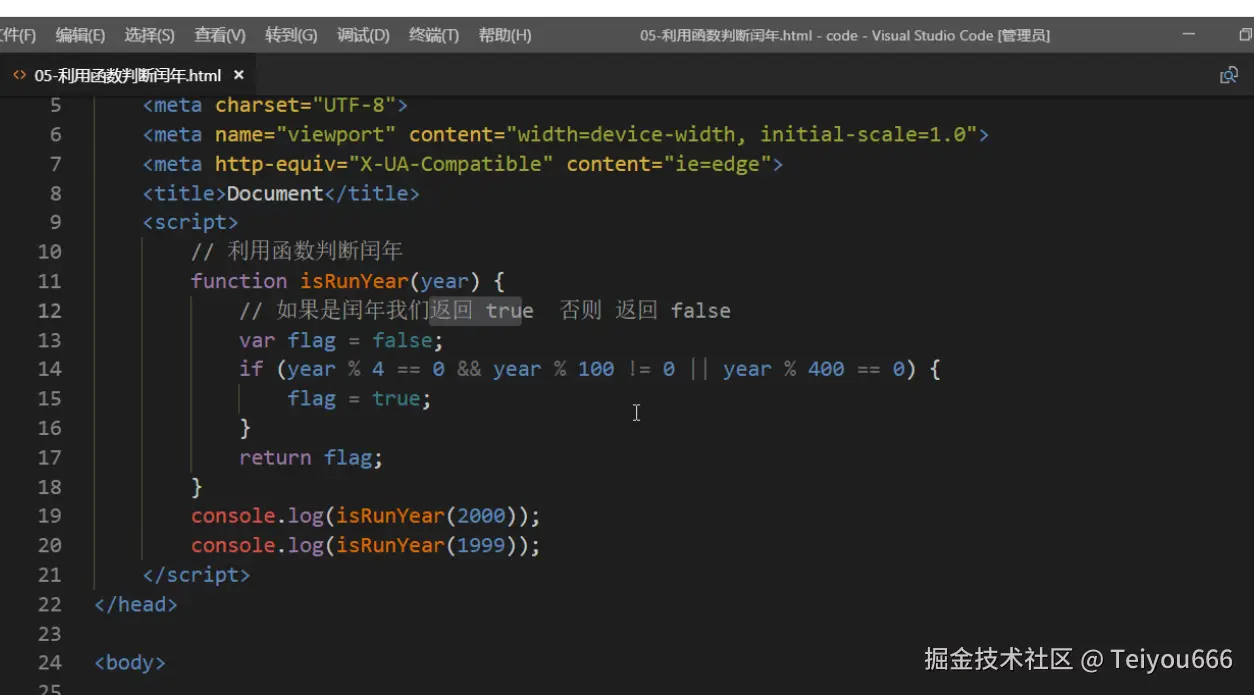Open the 帮助(H) menu

(x=505, y=35)
